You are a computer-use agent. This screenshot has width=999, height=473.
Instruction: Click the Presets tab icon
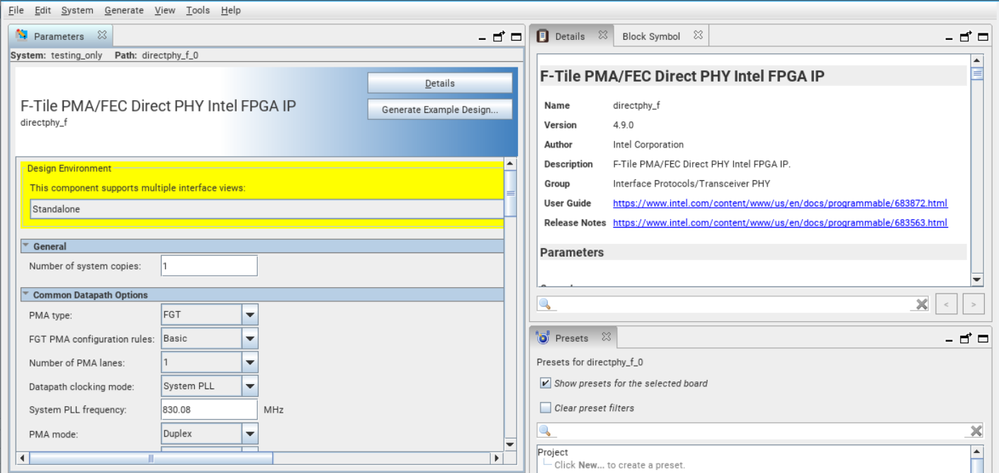(543, 337)
